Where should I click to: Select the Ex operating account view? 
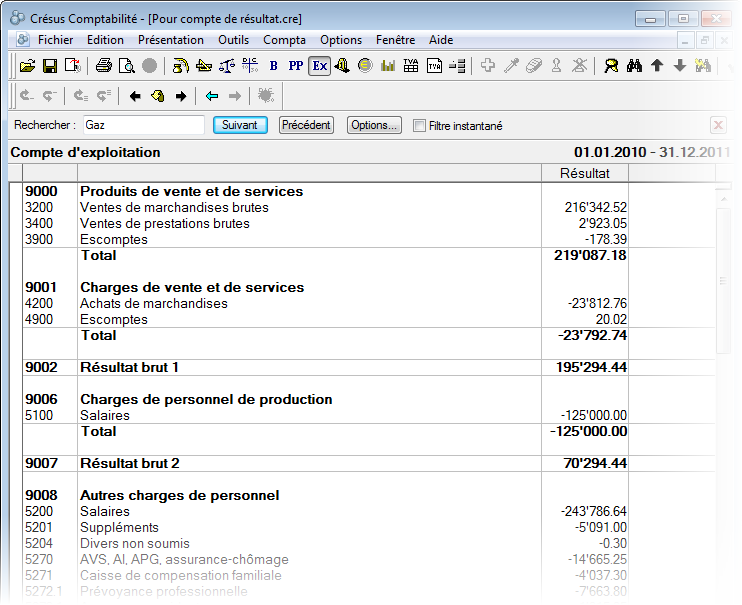(319, 66)
